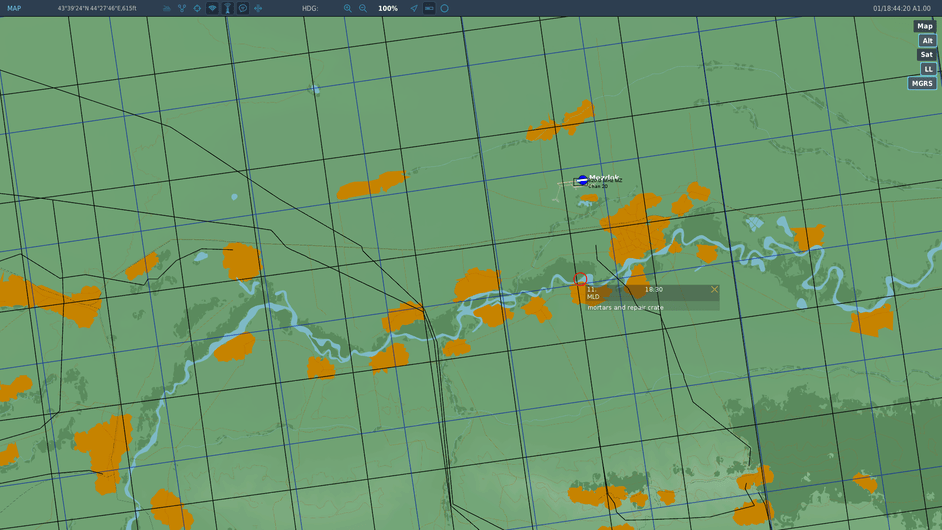The width and height of the screenshot is (942, 530).
Task: Click the Mozdok airfield icon
Action: click(582, 180)
